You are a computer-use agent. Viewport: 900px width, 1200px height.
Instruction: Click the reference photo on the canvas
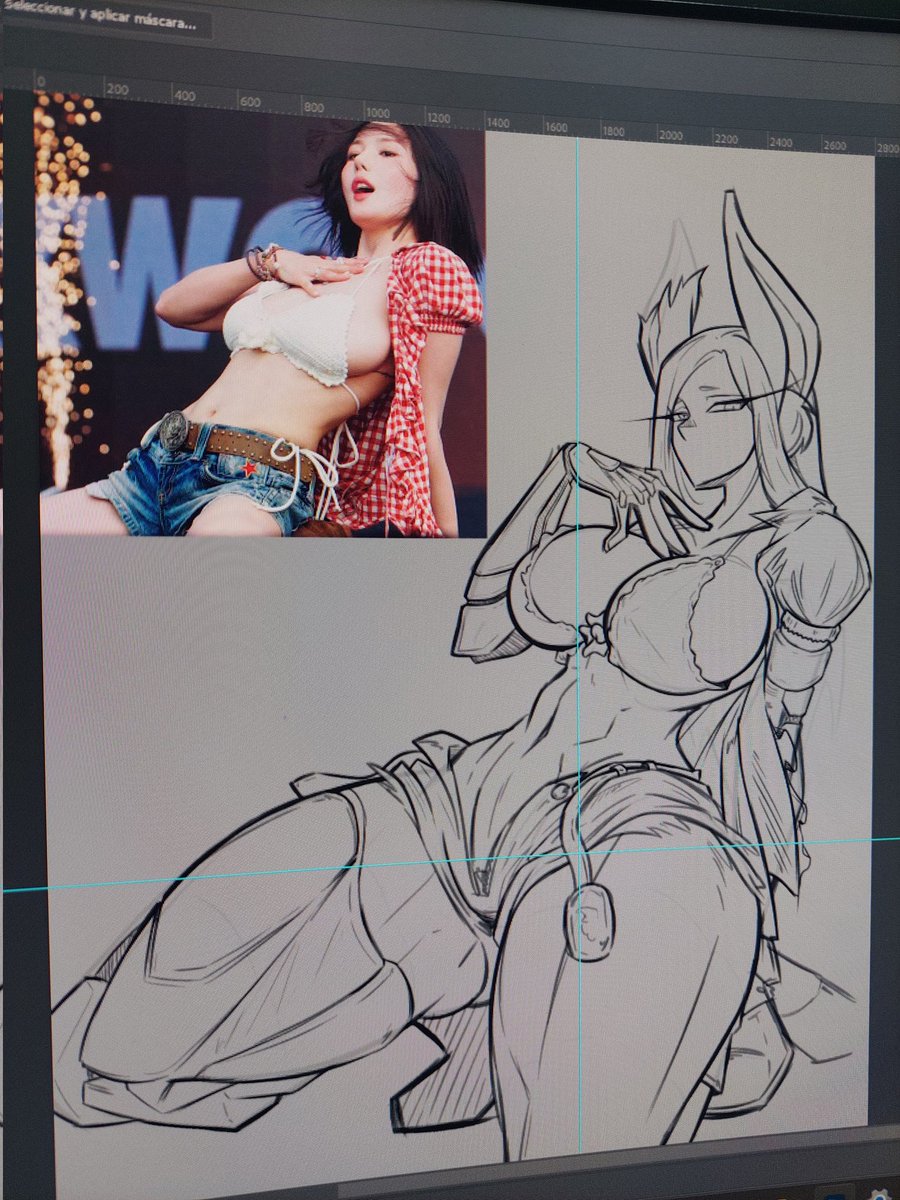[x=263, y=316]
